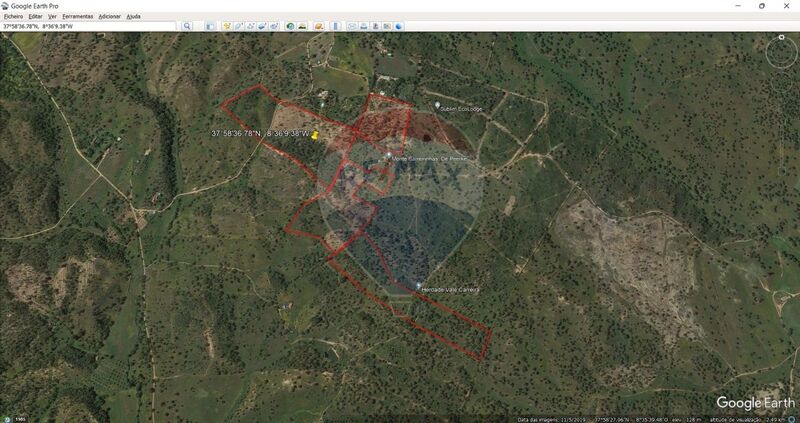Click the Herdade Vale Carreira label
This screenshot has height=423, width=800.
452,290
